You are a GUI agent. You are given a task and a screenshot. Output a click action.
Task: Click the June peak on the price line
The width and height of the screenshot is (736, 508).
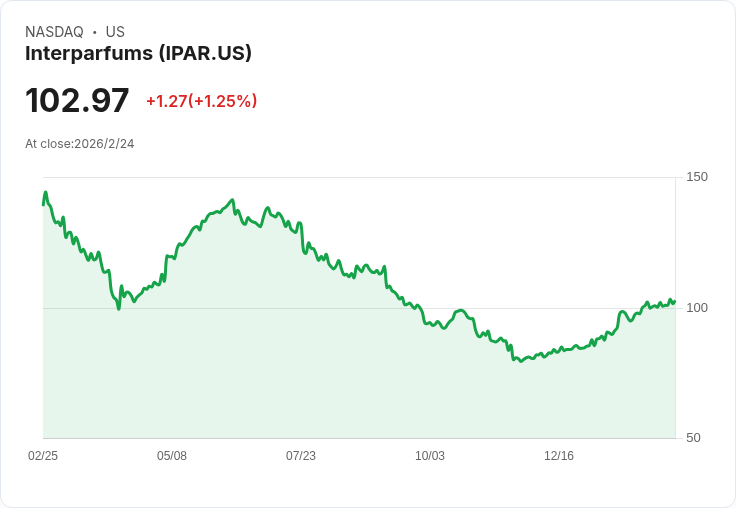tap(232, 200)
